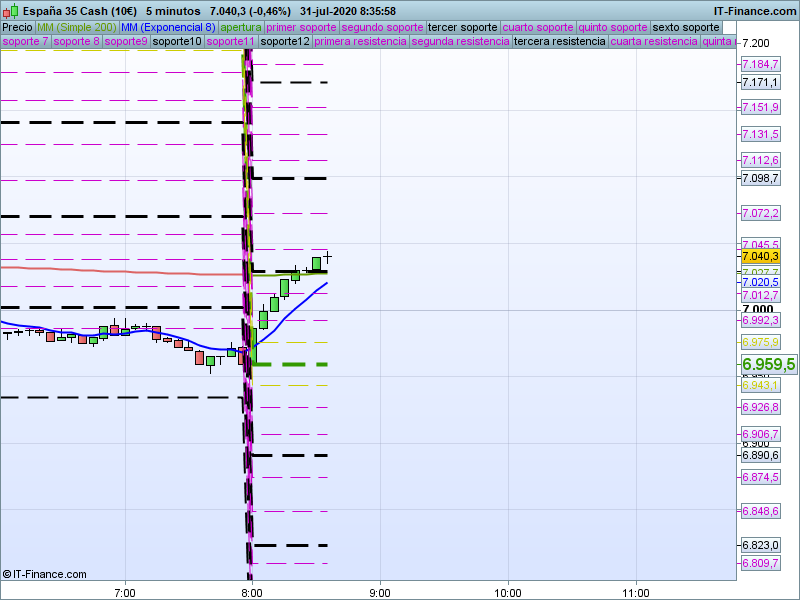
Task: Click the 7.200 price axis label
Action: (x=756, y=43)
